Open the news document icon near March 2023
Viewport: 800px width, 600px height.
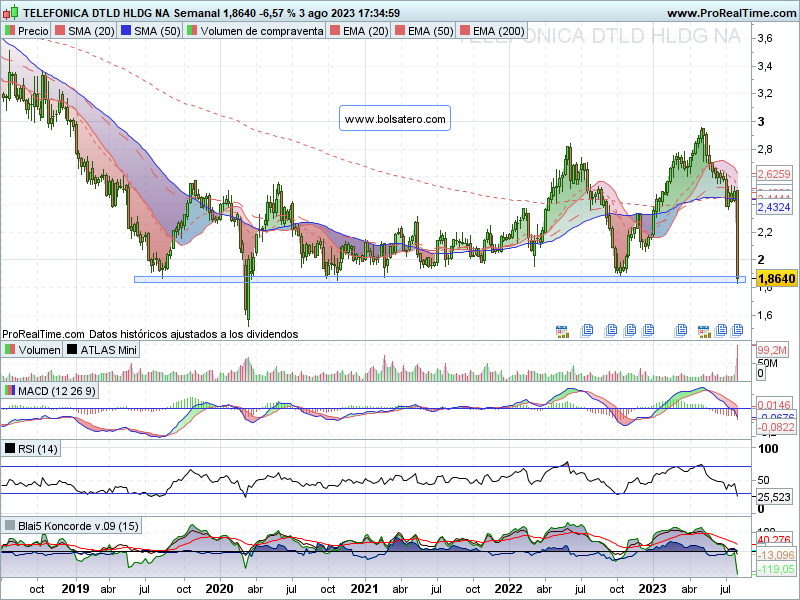click(x=681, y=331)
